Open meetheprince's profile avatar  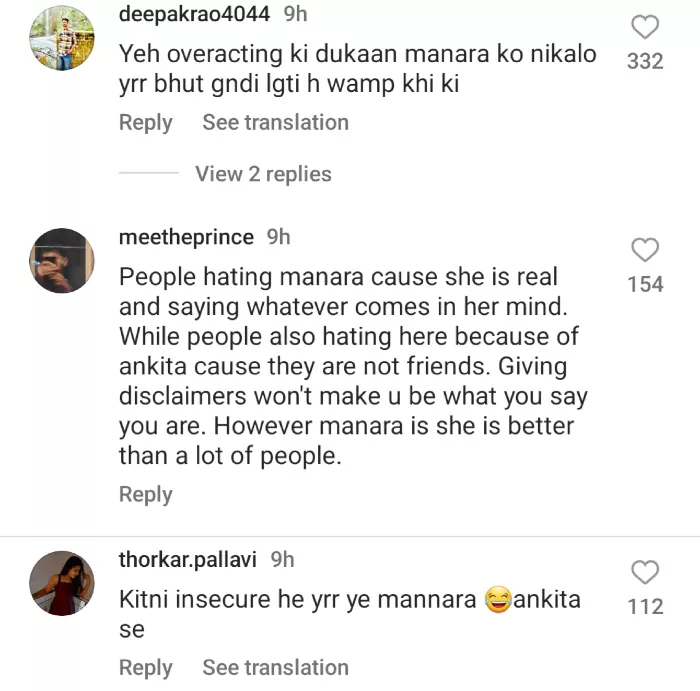pyautogui.click(x=62, y=261)
